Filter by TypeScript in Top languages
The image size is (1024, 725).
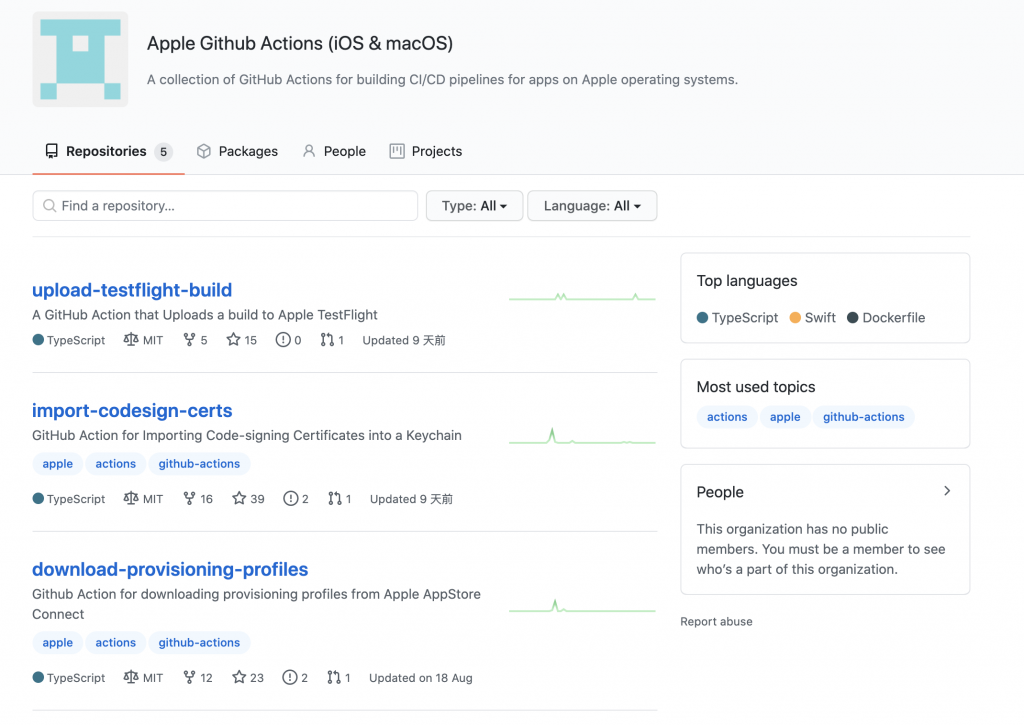tap(738, 317)
